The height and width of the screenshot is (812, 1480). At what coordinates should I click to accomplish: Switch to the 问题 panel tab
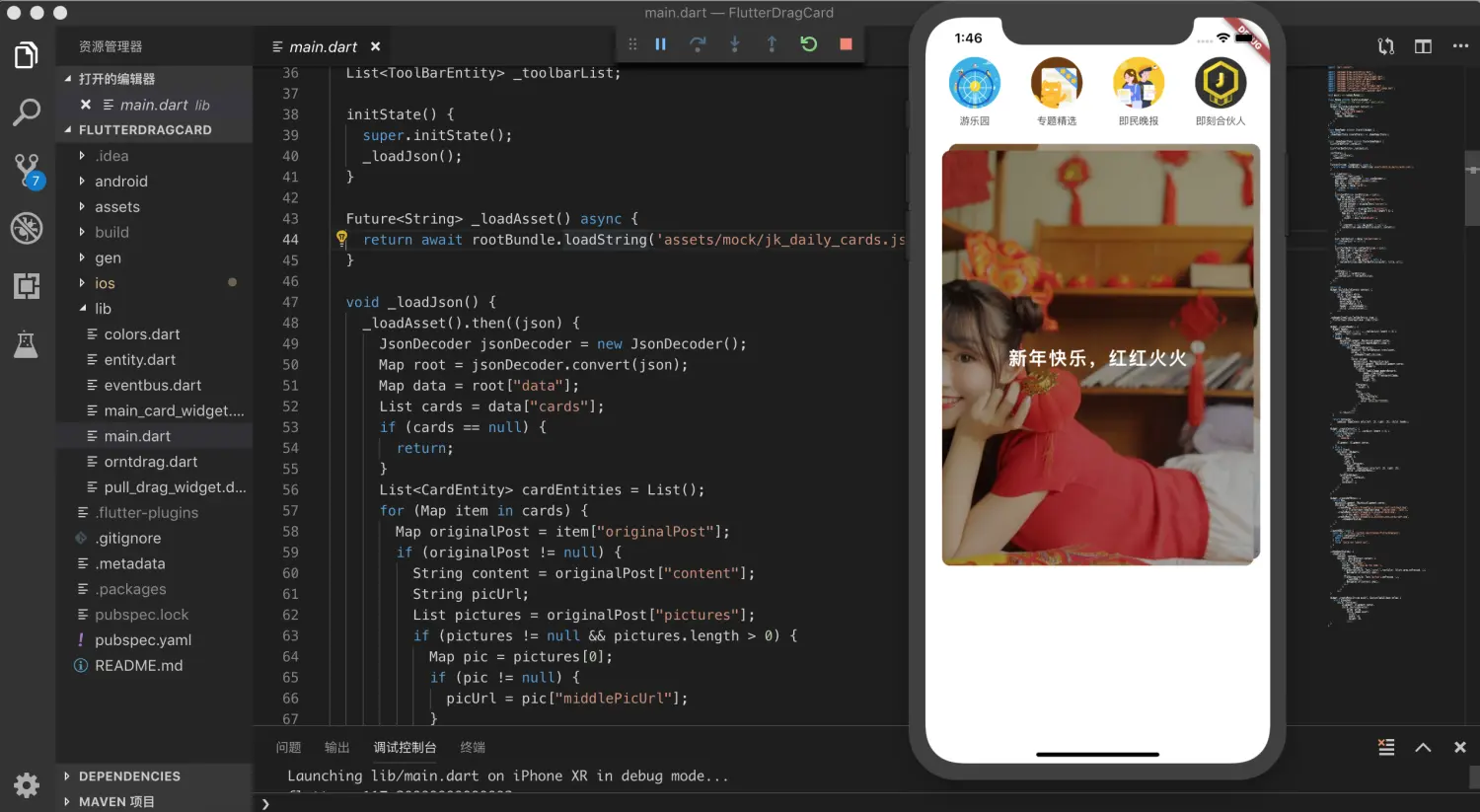tap(288, 748)
